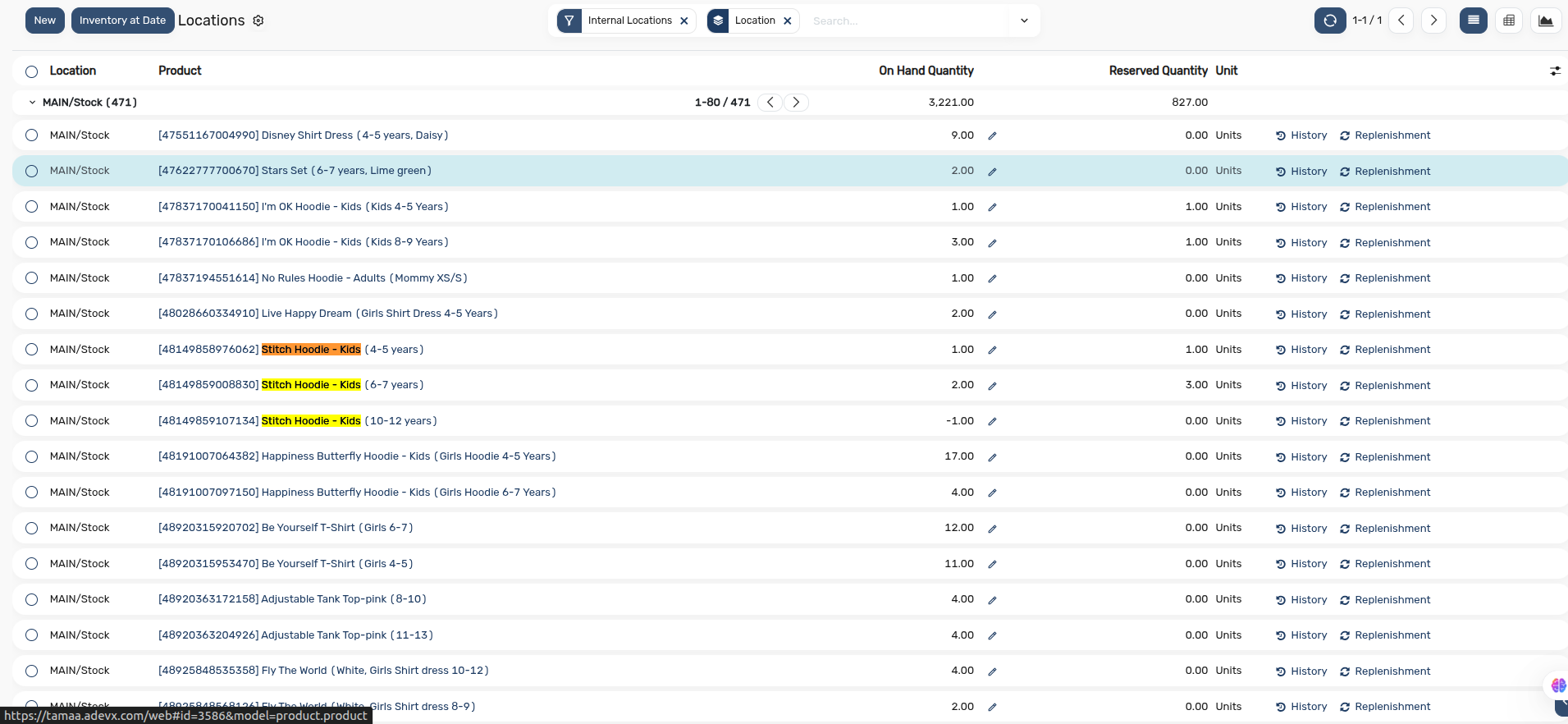This screenshot has width=1568, height=724.
Task: Select the Disney Shirt Dress row checkbox
Action: 31,135
